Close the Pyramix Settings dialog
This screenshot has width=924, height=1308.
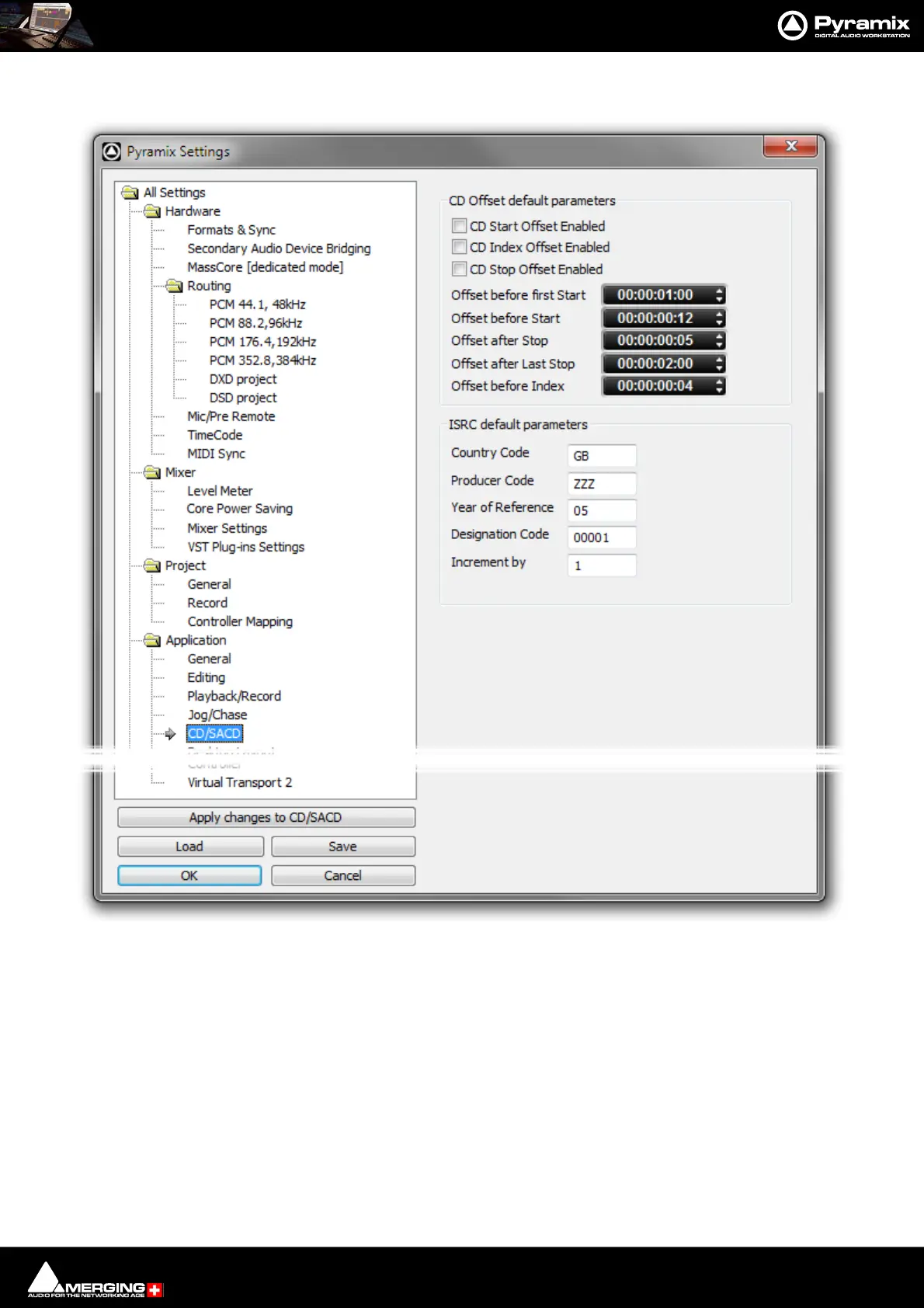791,145
